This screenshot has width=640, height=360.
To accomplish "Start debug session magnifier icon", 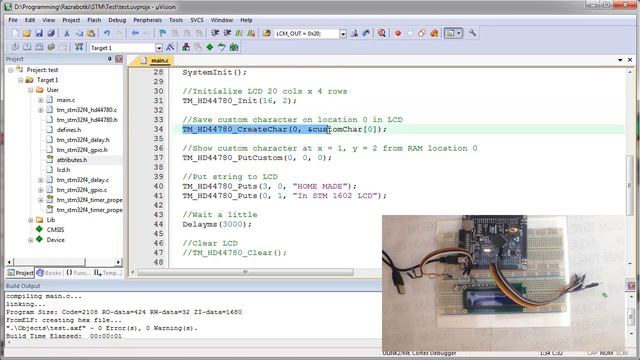I will (382, 33).
